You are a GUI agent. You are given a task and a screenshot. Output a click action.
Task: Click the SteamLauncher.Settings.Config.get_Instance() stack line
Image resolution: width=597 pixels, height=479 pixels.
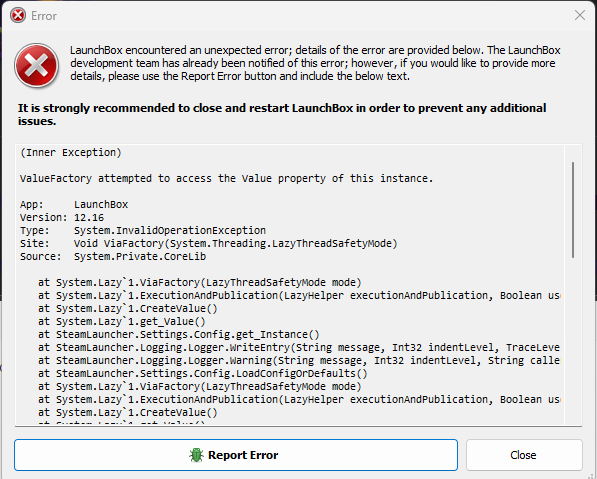(179, 334)
